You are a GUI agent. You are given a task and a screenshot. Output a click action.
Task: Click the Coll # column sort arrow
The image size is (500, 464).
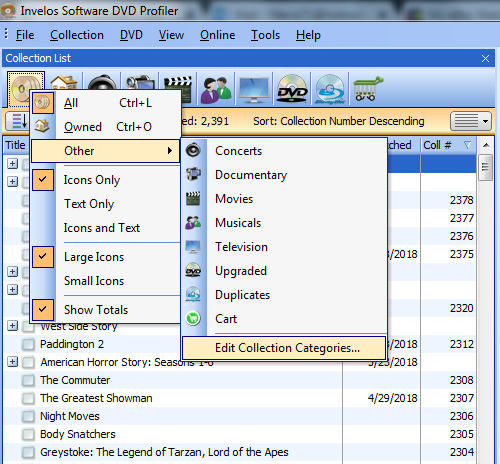point(467,145)
